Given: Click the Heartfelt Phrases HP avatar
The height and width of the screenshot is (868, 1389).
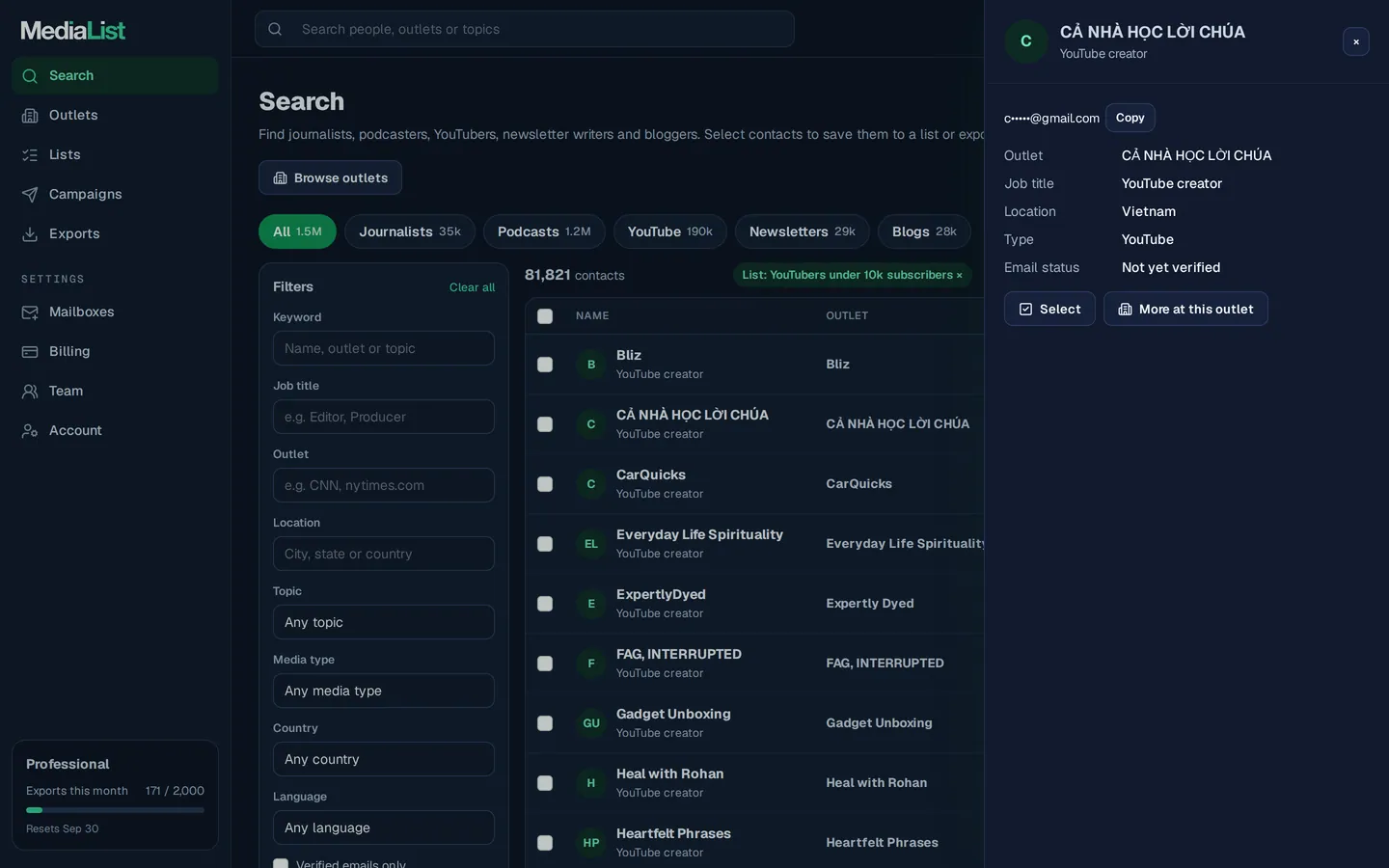Looking at the screenshot, I should [591, 843].
